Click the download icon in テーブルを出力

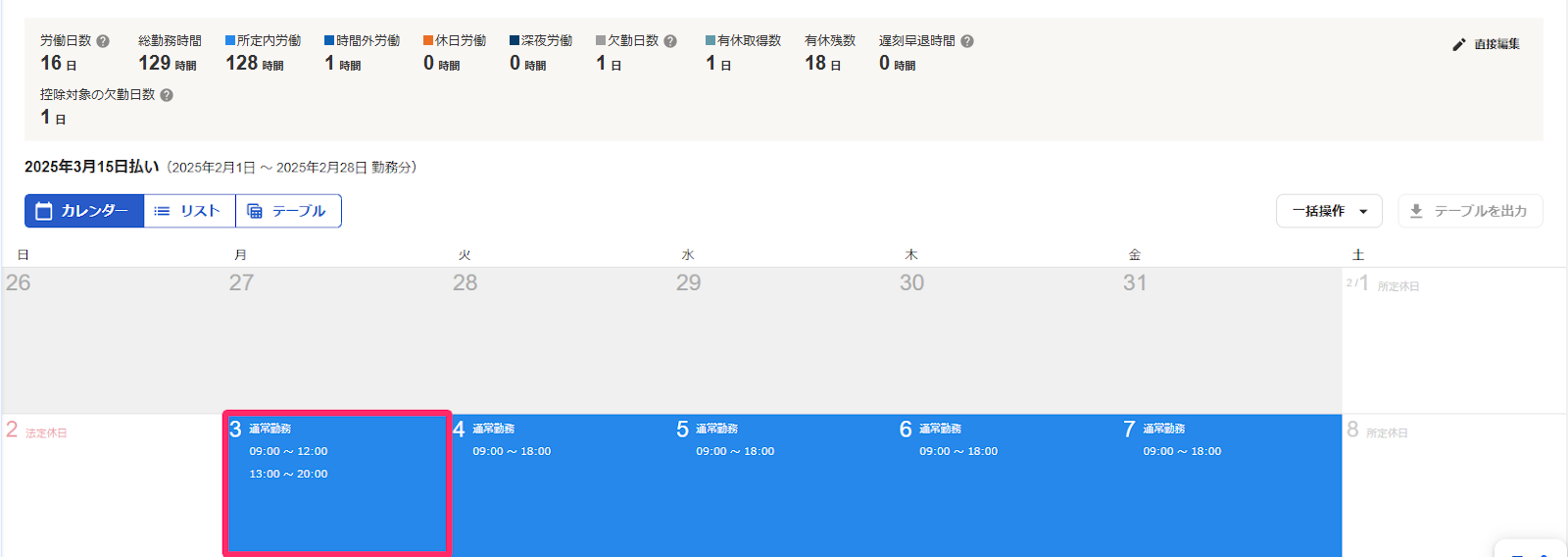1416,211
